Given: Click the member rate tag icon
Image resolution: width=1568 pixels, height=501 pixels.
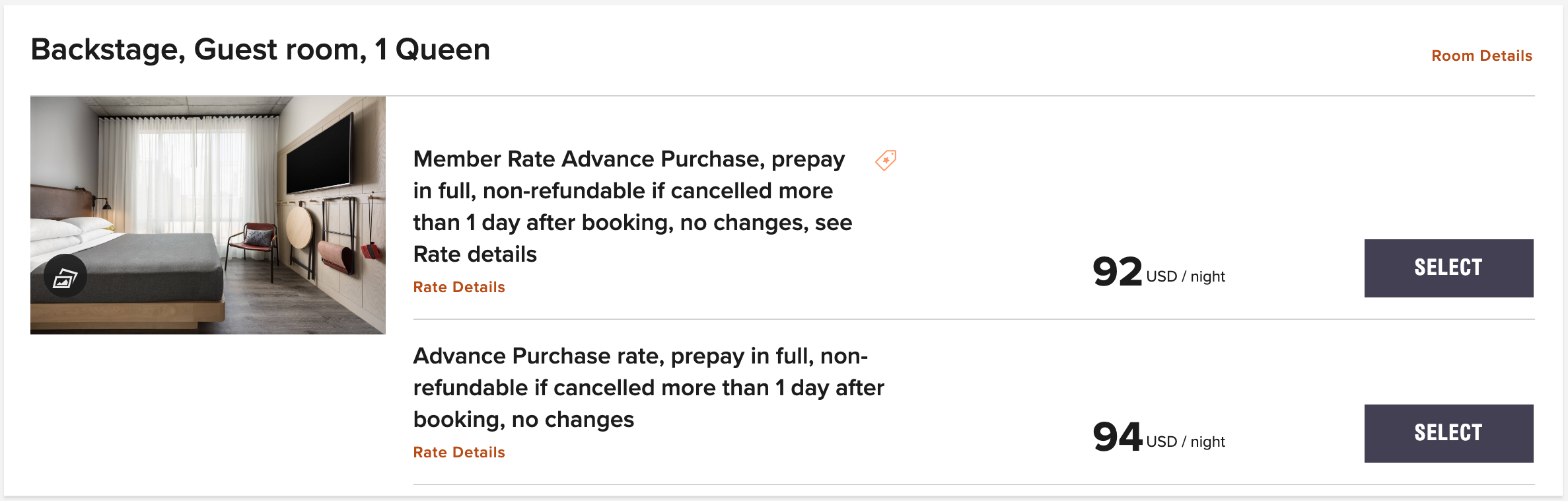Looking at the screenshot, I should tap(886, 160).
